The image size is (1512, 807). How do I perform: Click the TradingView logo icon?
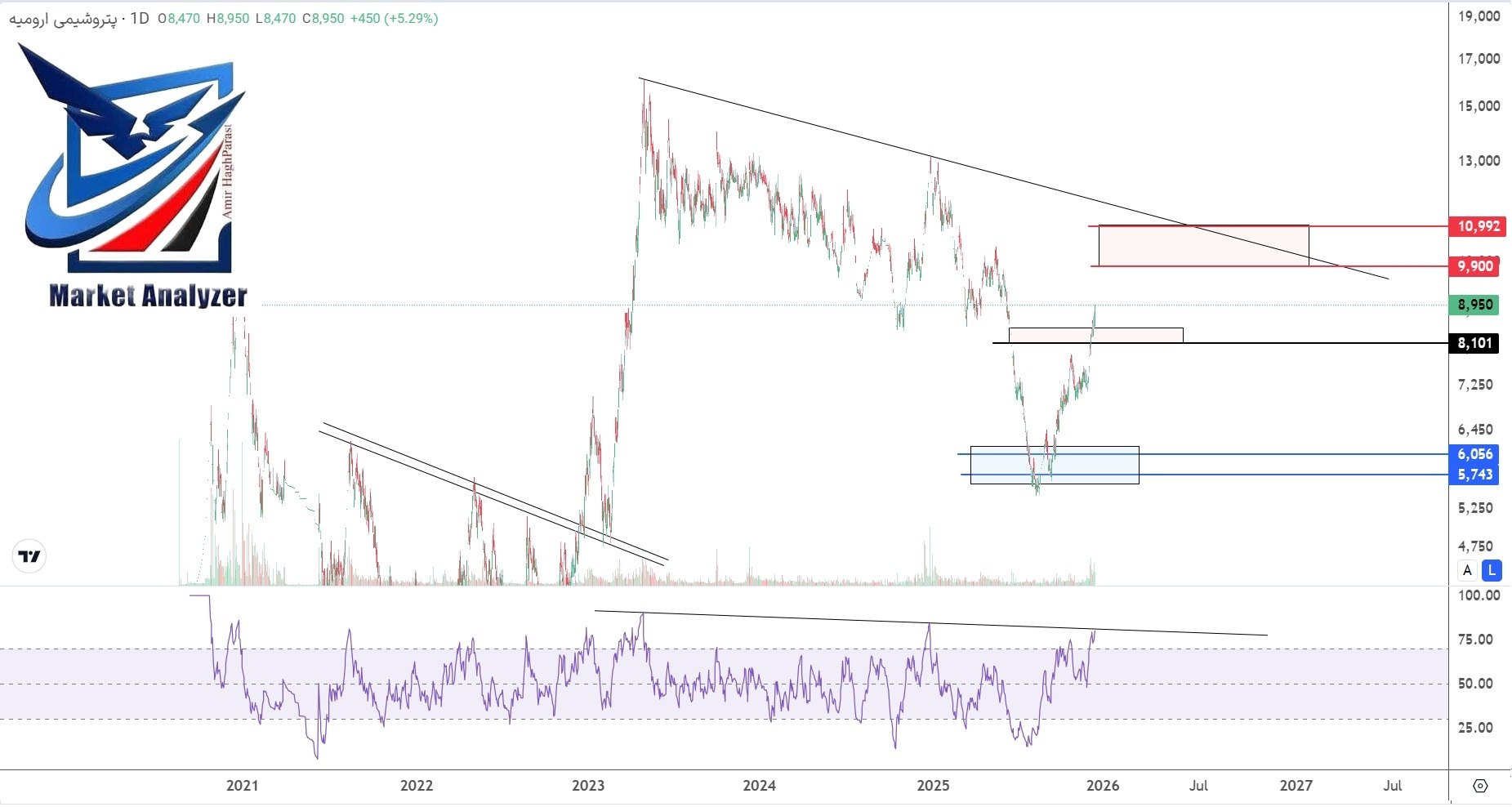29,557
